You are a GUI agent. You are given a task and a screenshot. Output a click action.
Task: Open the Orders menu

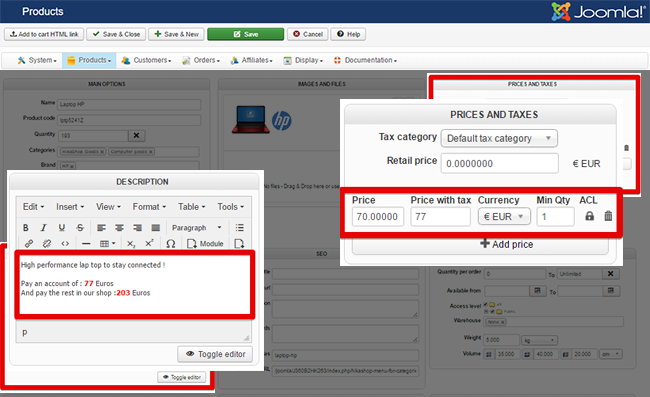coord(201,60)
